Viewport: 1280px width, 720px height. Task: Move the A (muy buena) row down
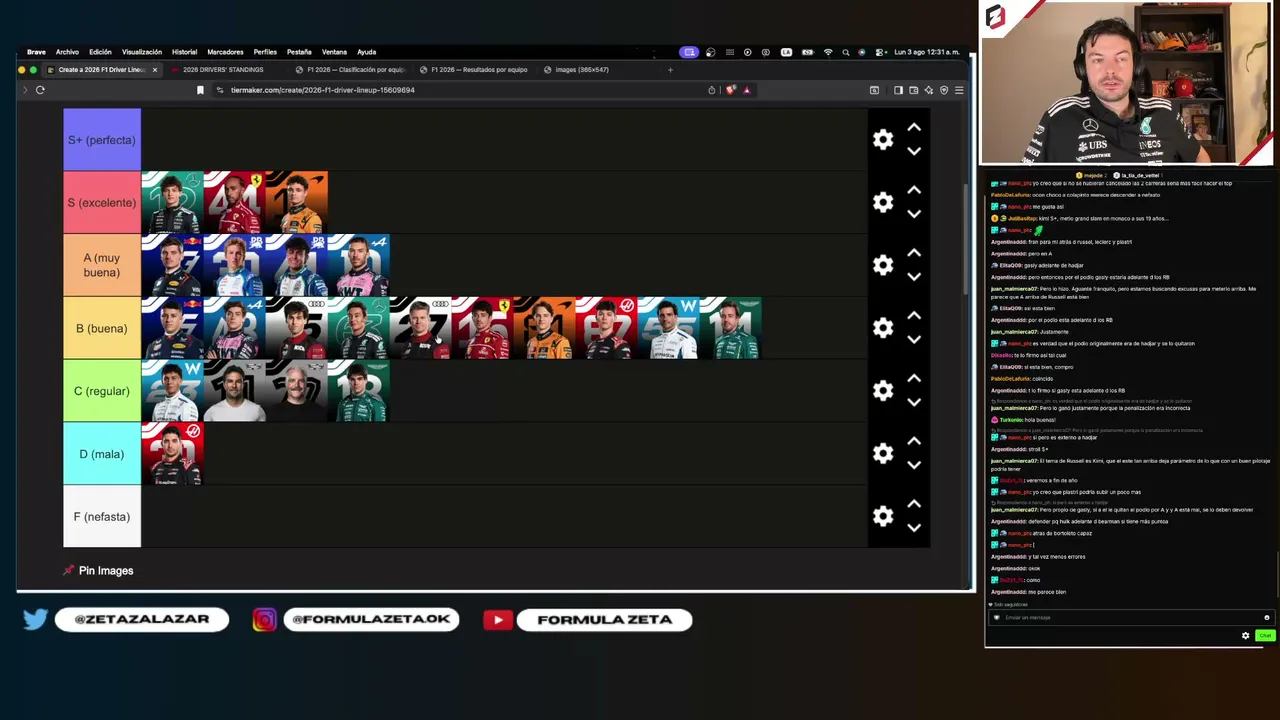[x=914, y=277]
